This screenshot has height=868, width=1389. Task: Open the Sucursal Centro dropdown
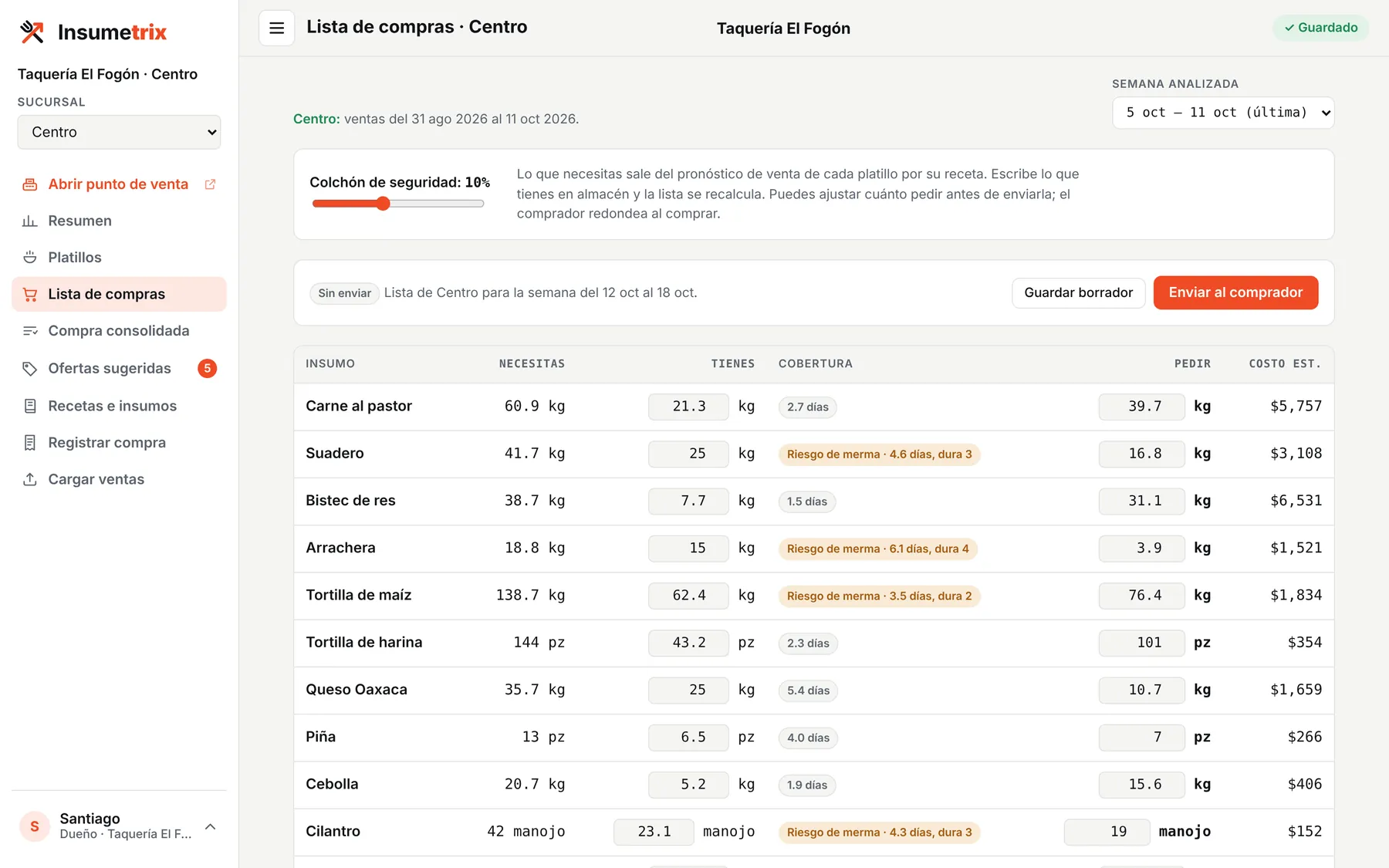[119, 132]
